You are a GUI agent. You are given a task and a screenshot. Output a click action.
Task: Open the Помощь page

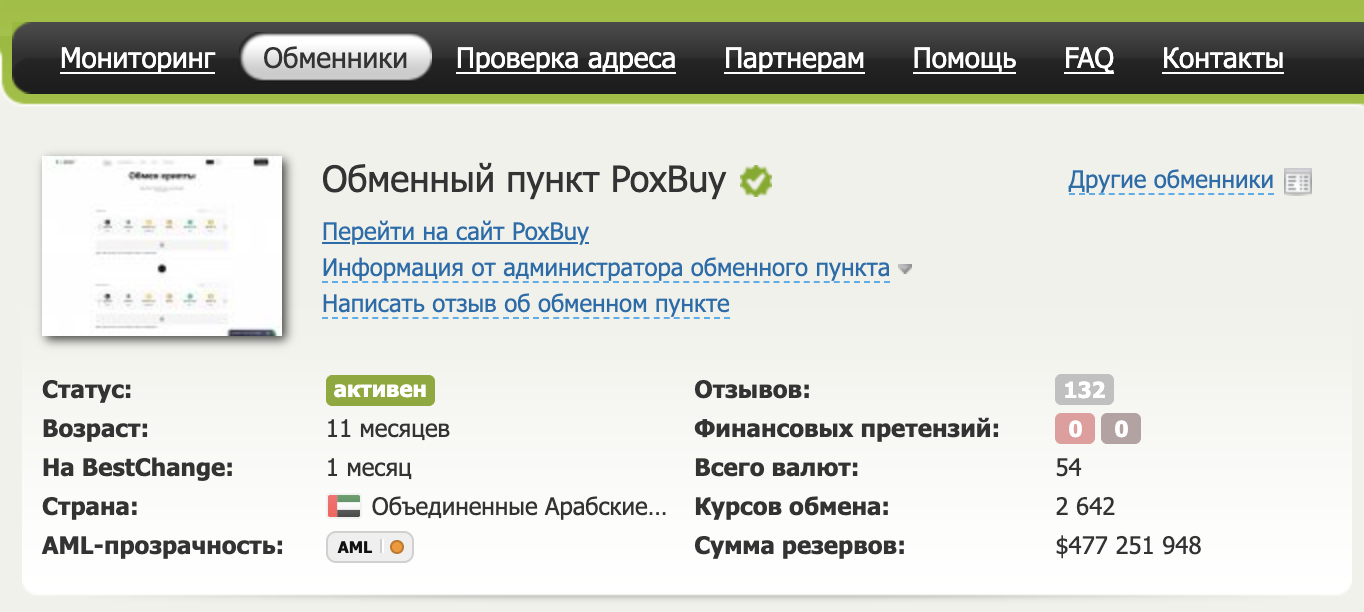[964, 59]
